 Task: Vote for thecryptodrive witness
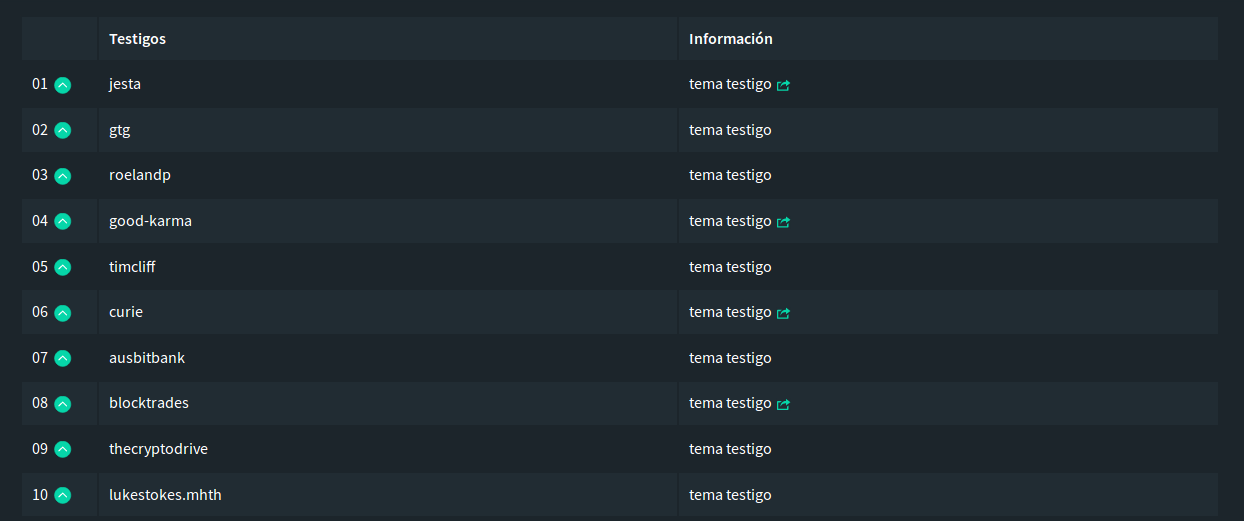click(63, 449)
